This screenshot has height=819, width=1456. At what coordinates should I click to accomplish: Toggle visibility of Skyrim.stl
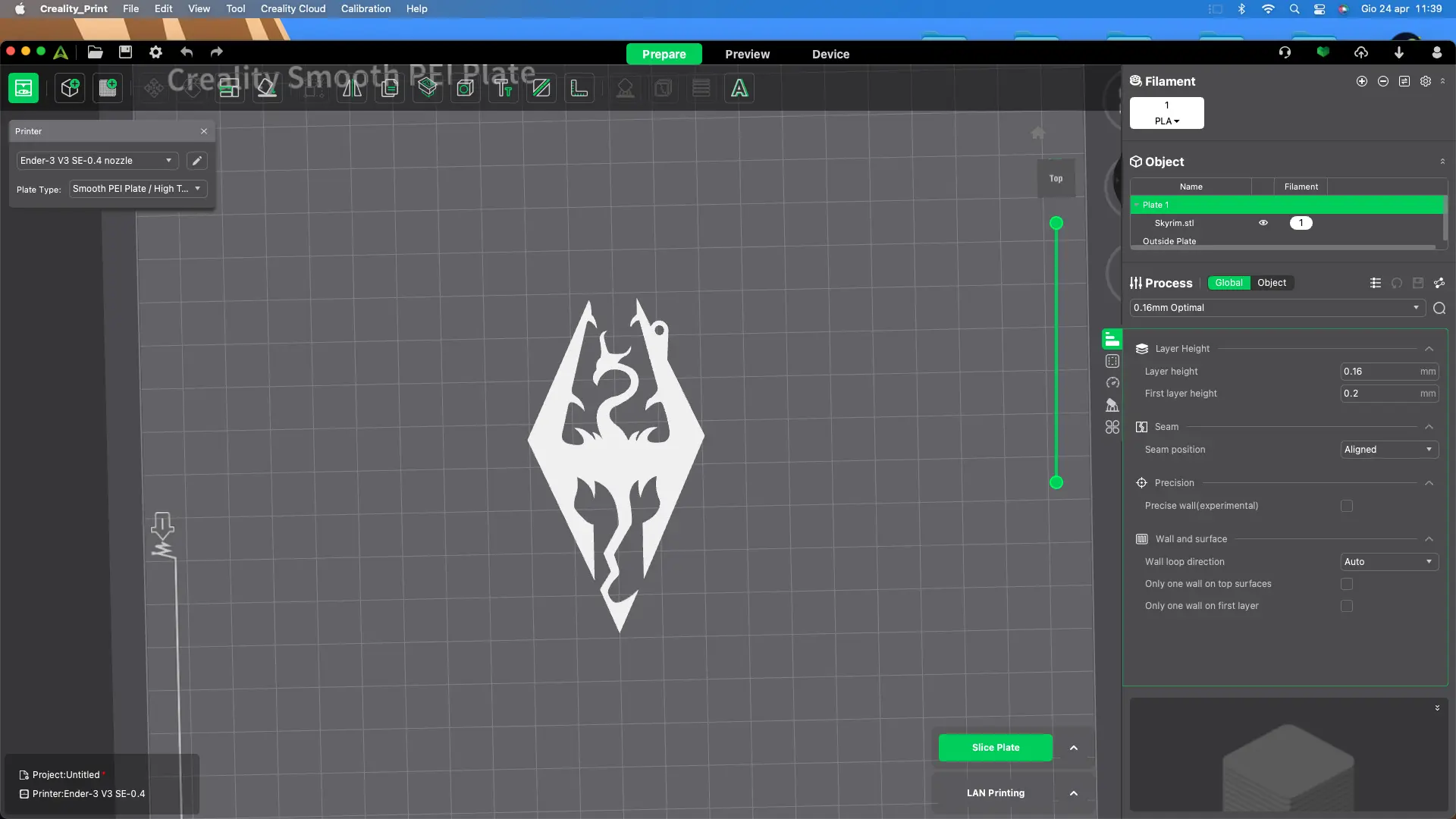[x=1263, y=223]
